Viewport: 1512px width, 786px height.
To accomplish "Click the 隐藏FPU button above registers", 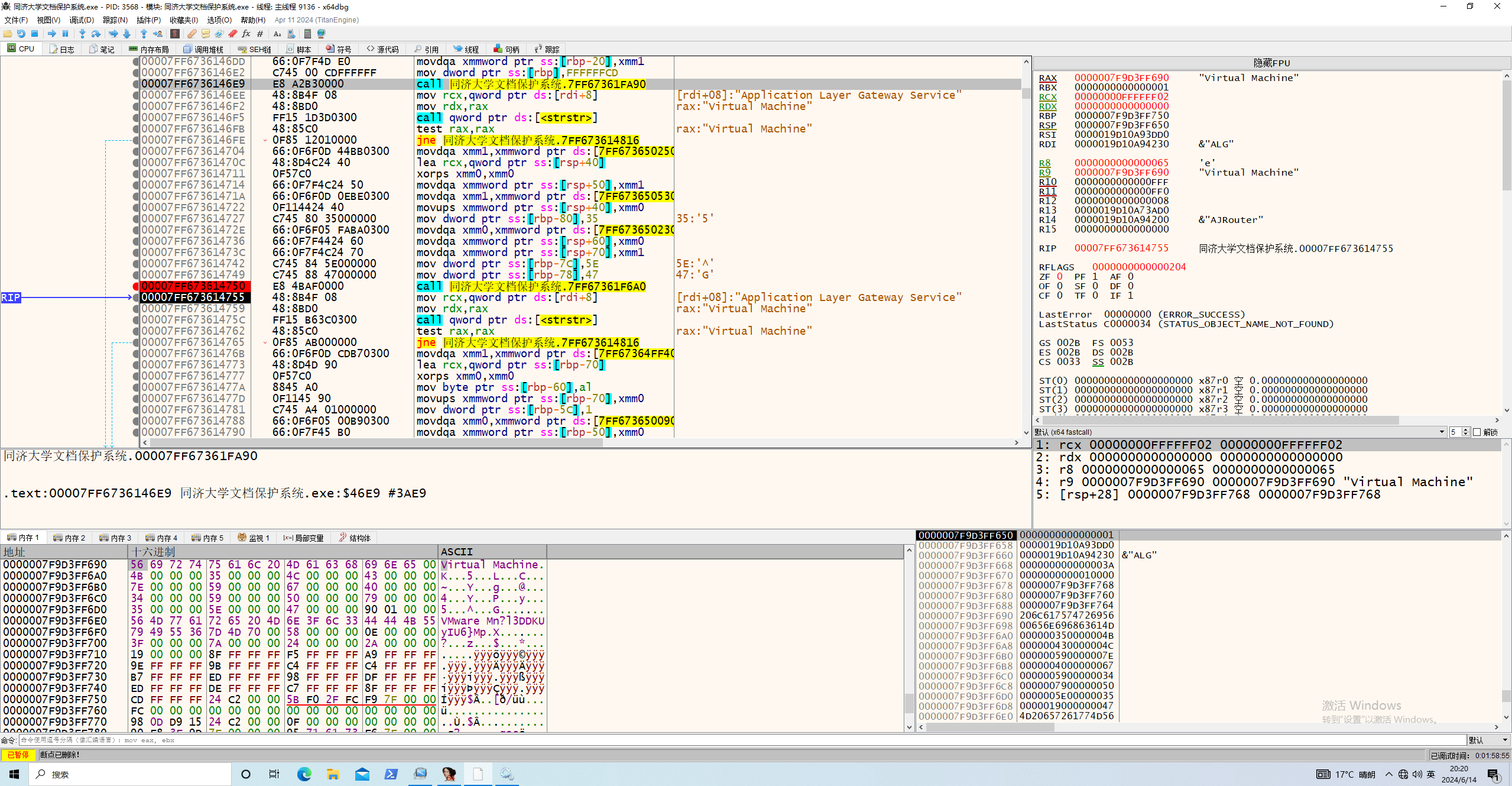I will click(x=1271, y=63).
